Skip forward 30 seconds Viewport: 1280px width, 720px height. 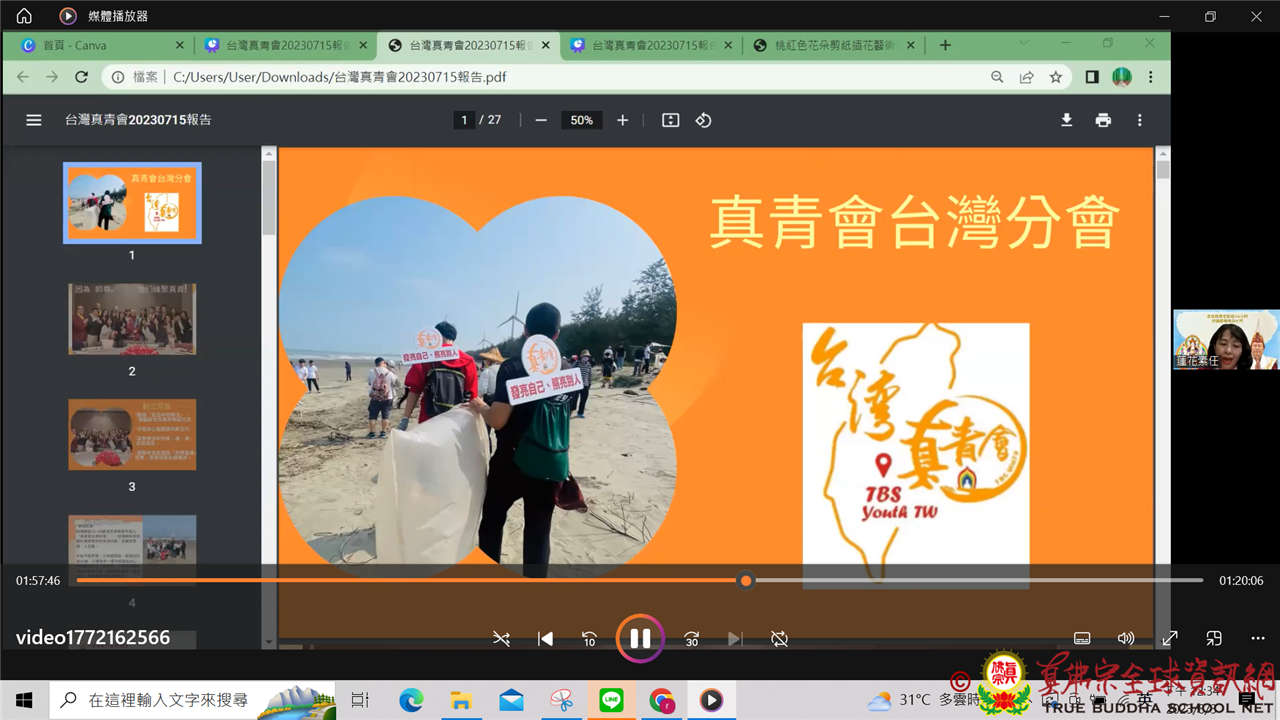click(x=691, y=638)
